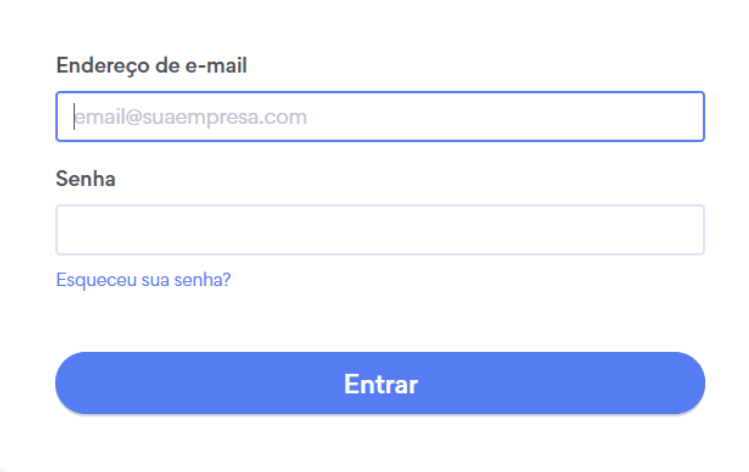Focus the Senha password field
Image resolution: width=749 pixels, height=472 pixels.
pyautogui.click(x=380, y=230)
